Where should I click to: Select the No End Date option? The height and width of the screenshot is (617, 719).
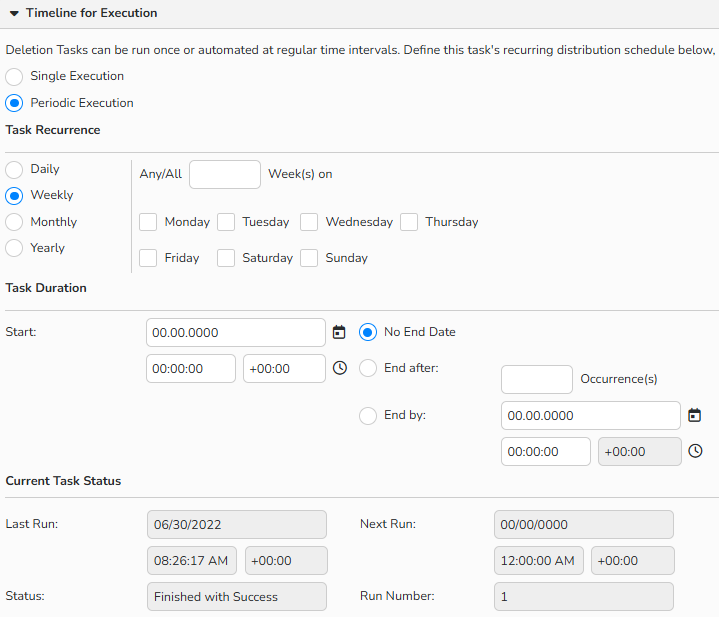(368, 332)
